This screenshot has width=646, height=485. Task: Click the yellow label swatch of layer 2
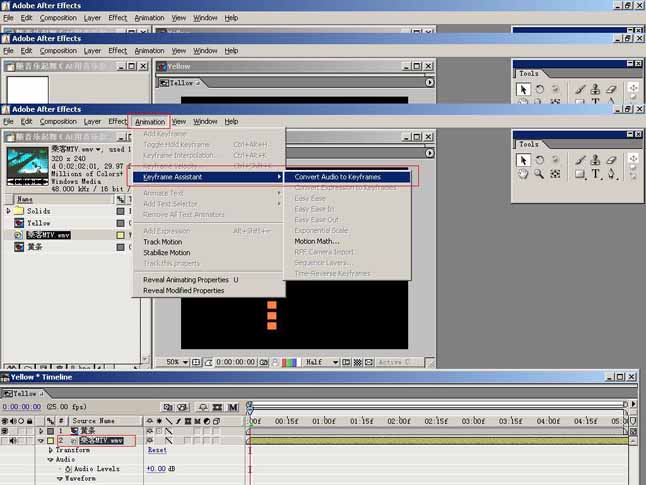[50, 440]
